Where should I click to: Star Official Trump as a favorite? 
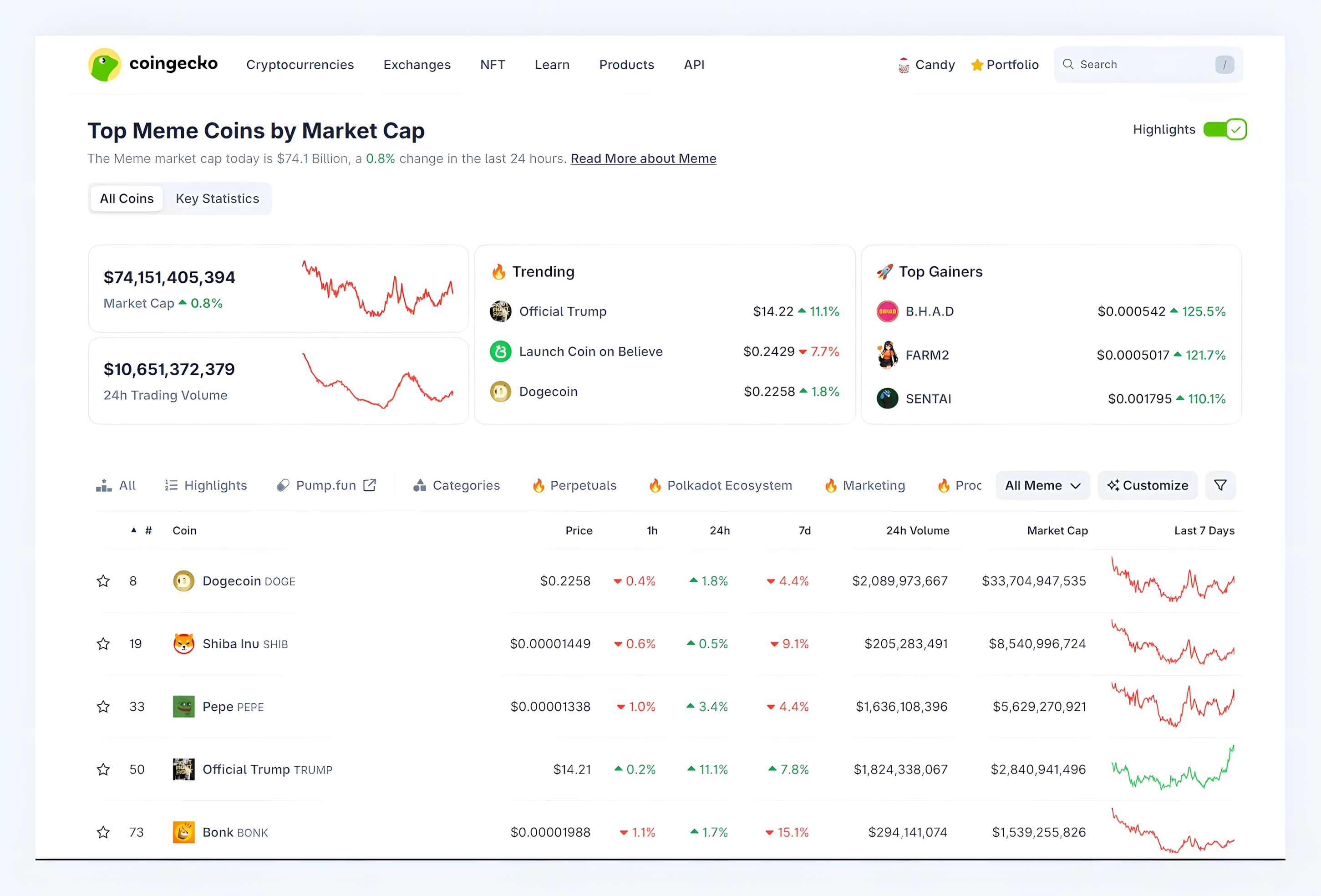click(103, 769)
